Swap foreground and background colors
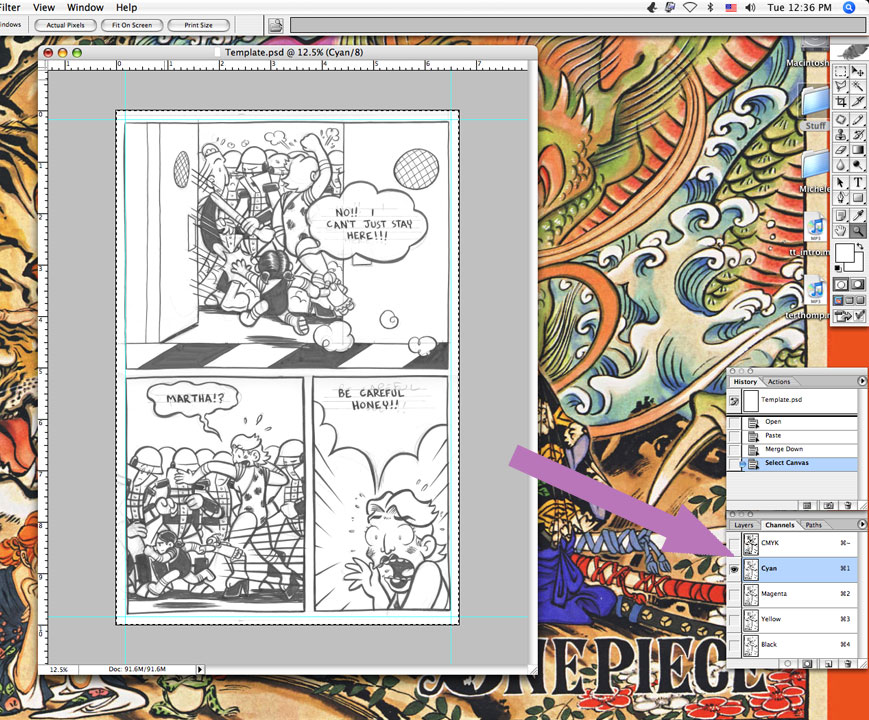Viewport: 869px width, 720px height. tap(860, 246)
